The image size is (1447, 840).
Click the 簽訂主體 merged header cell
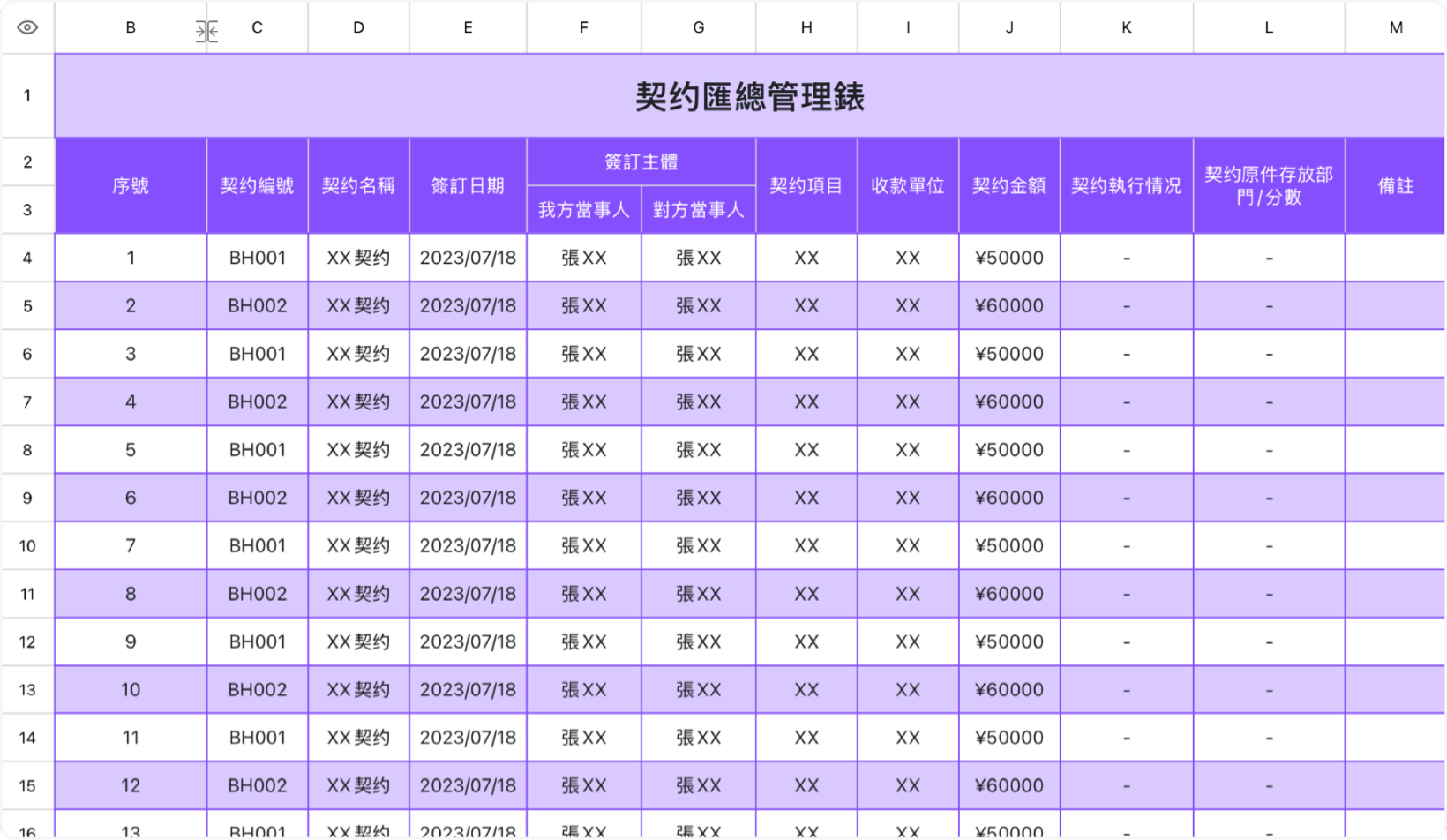(x=641, y=161)
